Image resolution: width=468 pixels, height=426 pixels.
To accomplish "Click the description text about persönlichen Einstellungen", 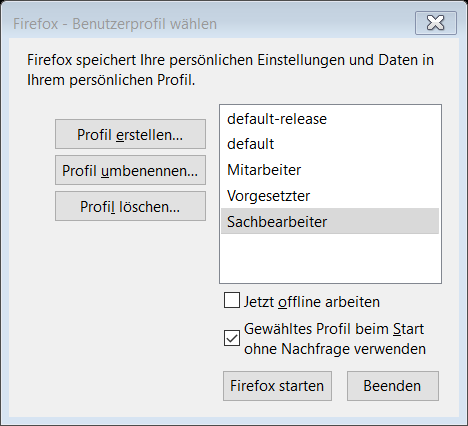I will click(x=230, y=70).
